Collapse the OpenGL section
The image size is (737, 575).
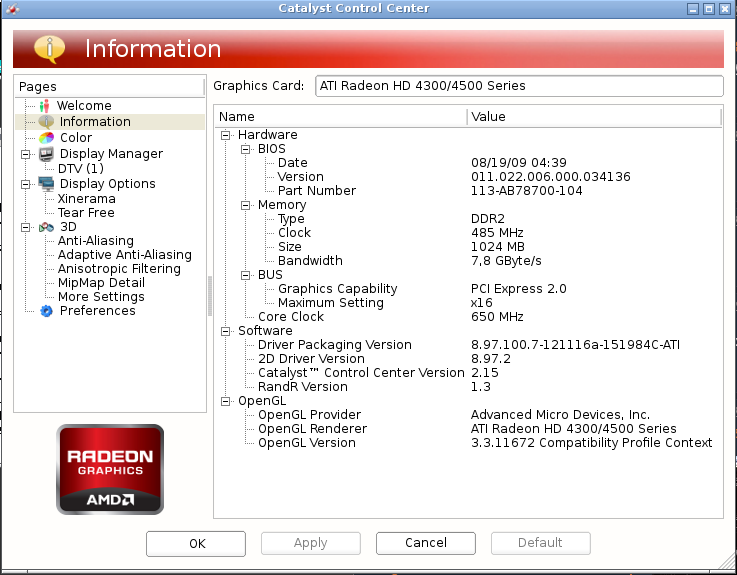226,402
